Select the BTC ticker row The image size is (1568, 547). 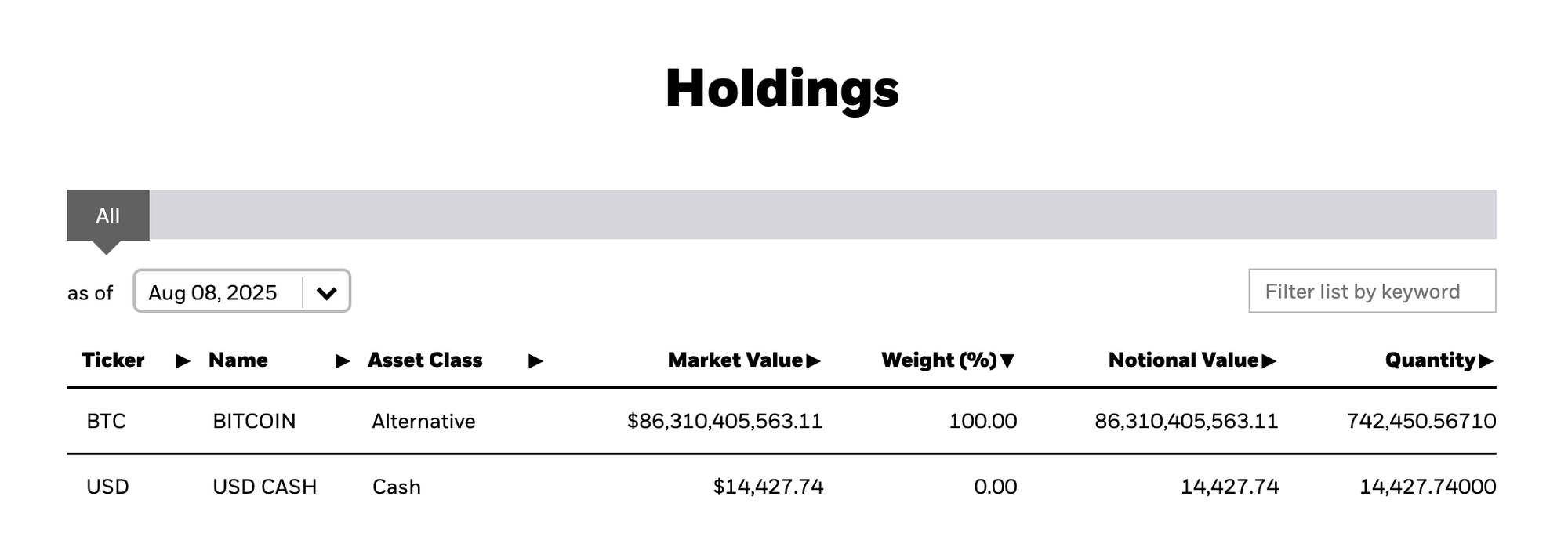[782, 421]
